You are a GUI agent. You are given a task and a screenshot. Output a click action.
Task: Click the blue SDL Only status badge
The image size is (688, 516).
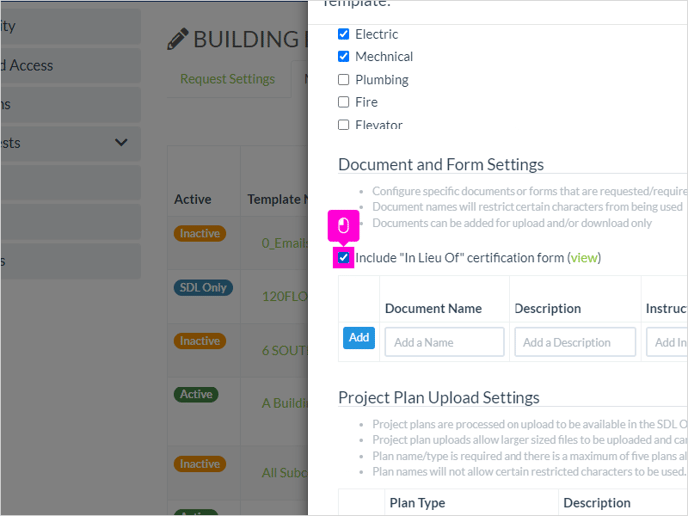(x=203, y=288)
